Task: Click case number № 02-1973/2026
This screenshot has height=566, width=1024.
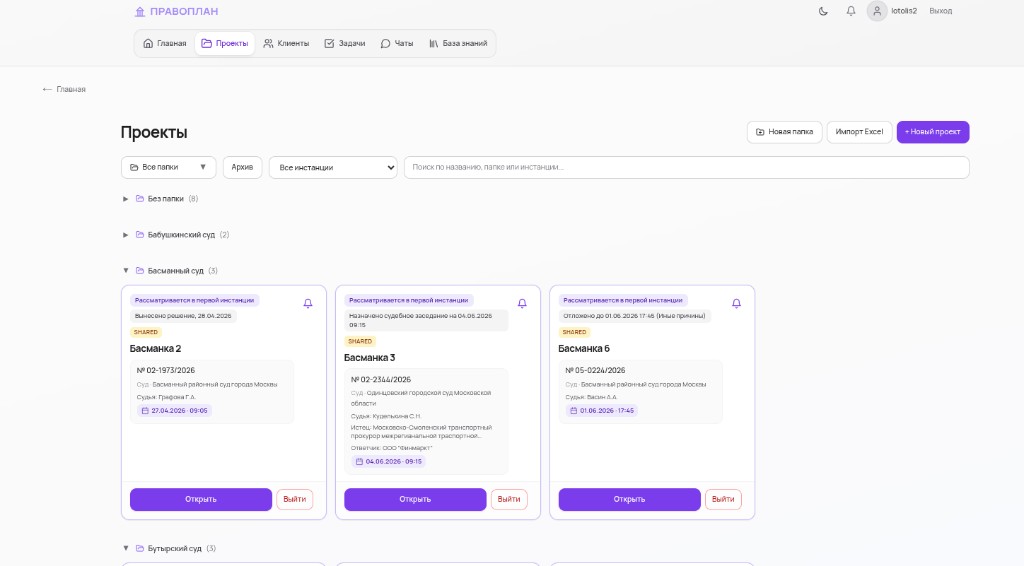Action: coord(166,370)
